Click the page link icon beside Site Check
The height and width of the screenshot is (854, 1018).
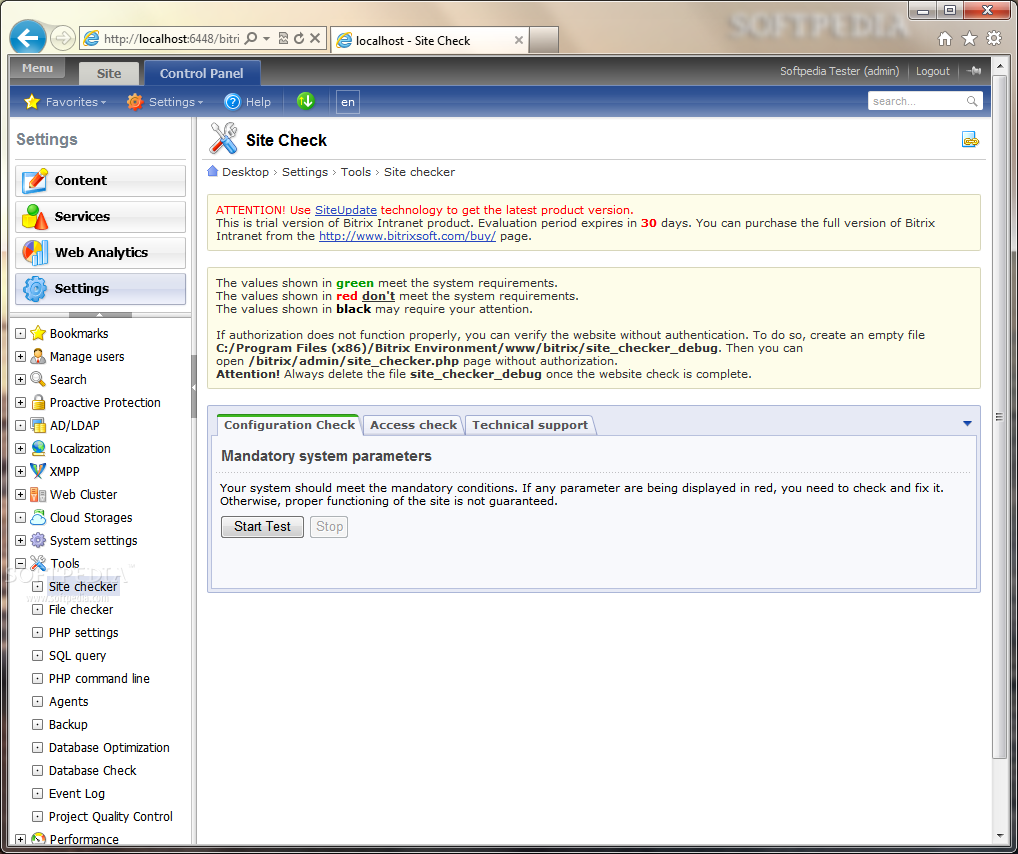pos(970,140)
